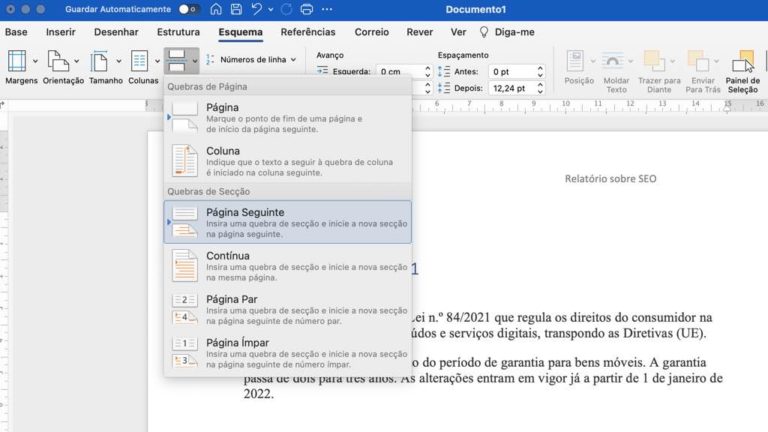This screenshot has width=768, height=432.
Task: Click the tab stop selector at ruler corner
Action: tap(3, 104)
